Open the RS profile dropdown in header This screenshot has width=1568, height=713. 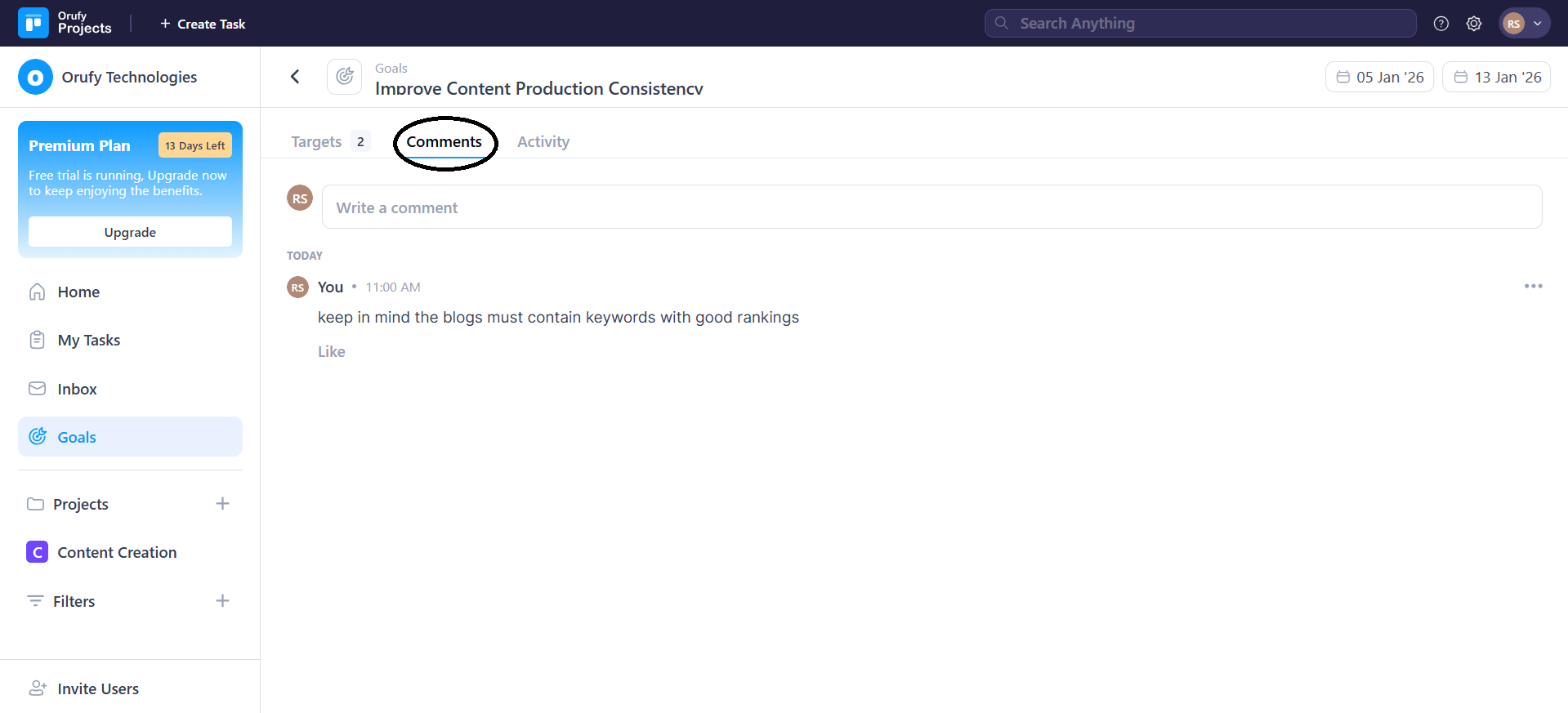(x=1524, y=24)
